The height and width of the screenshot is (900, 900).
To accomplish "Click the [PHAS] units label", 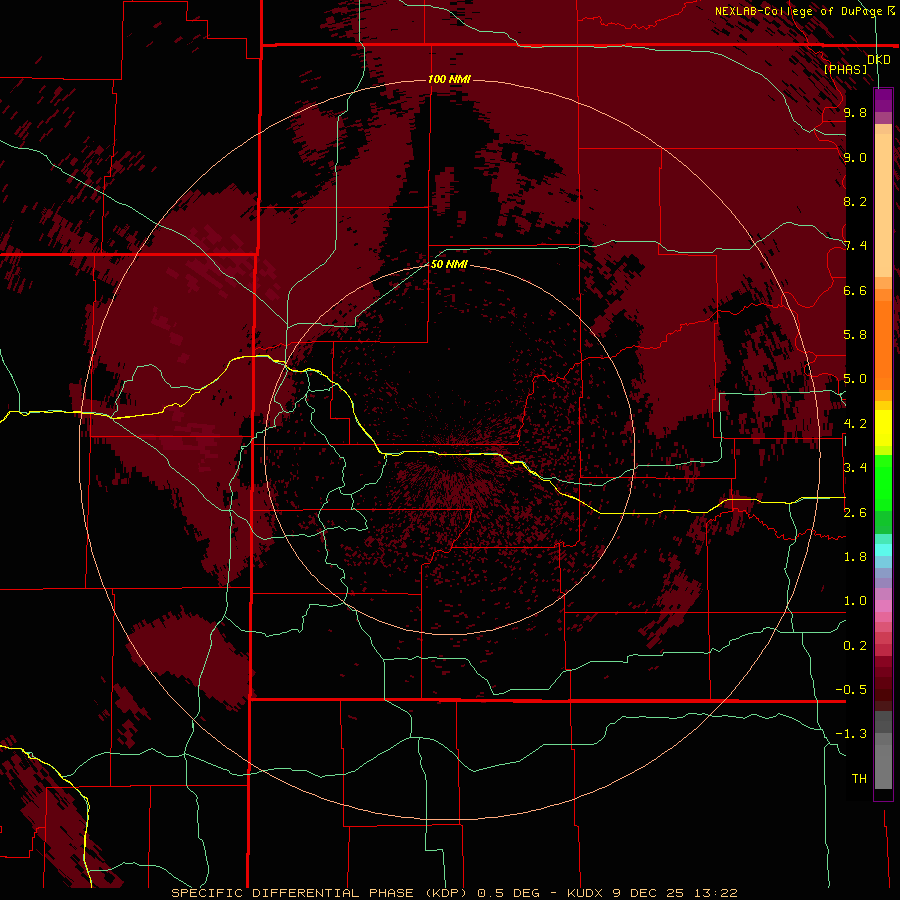I will pyautogui.click(x=845, y=70).
